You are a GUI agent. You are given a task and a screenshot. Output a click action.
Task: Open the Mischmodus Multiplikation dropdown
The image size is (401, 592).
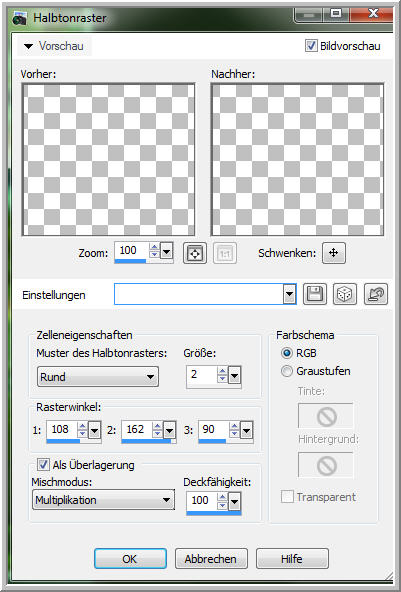tap(103, 500)
